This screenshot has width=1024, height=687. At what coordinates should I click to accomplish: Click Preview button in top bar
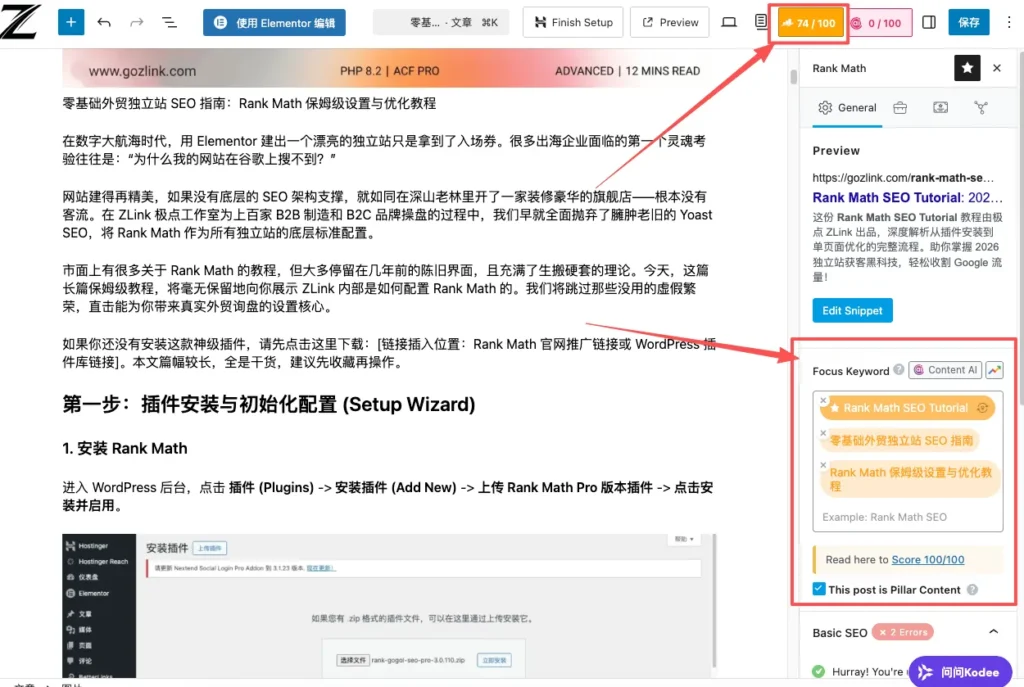[x=670, y=22]
